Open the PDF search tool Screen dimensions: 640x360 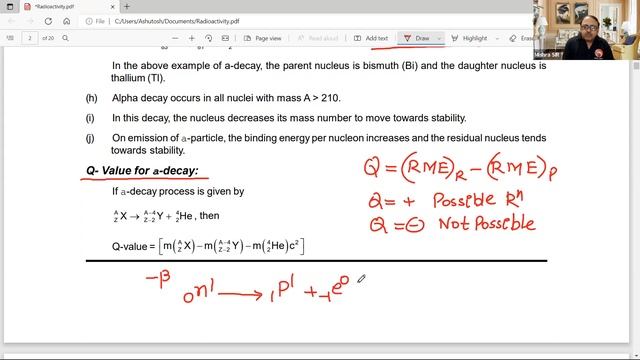pos(65,38)
